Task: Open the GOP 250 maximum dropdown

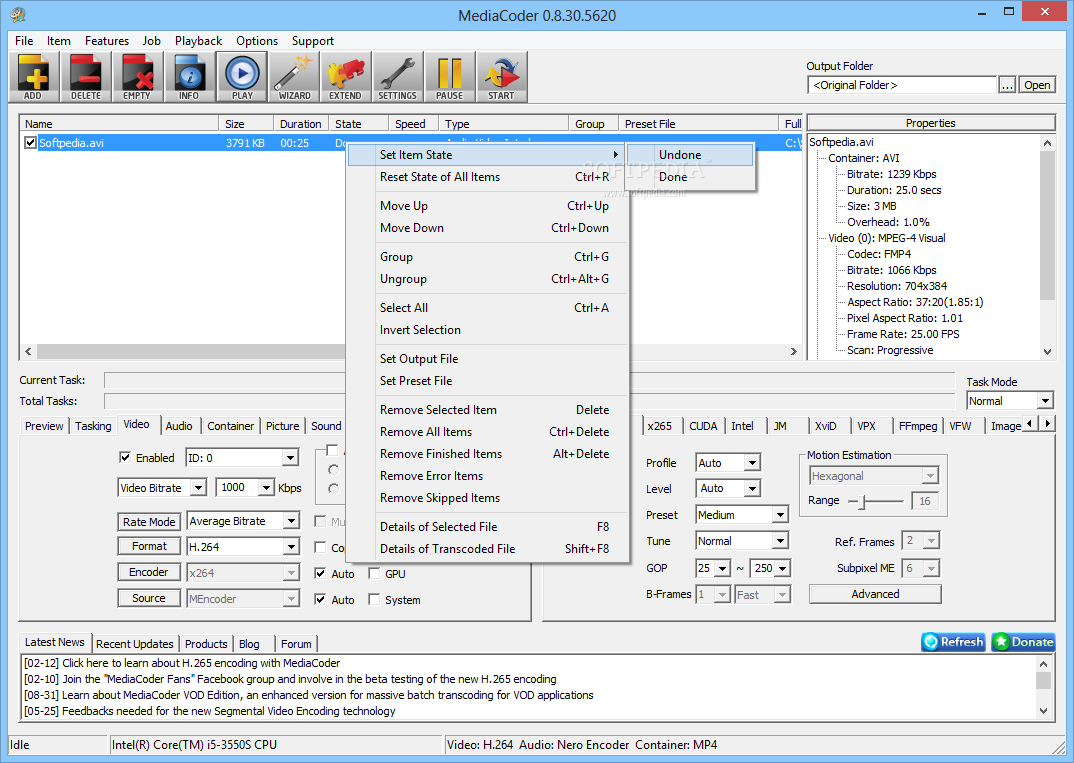Action: pyautogui.click(x=783, y=568)
